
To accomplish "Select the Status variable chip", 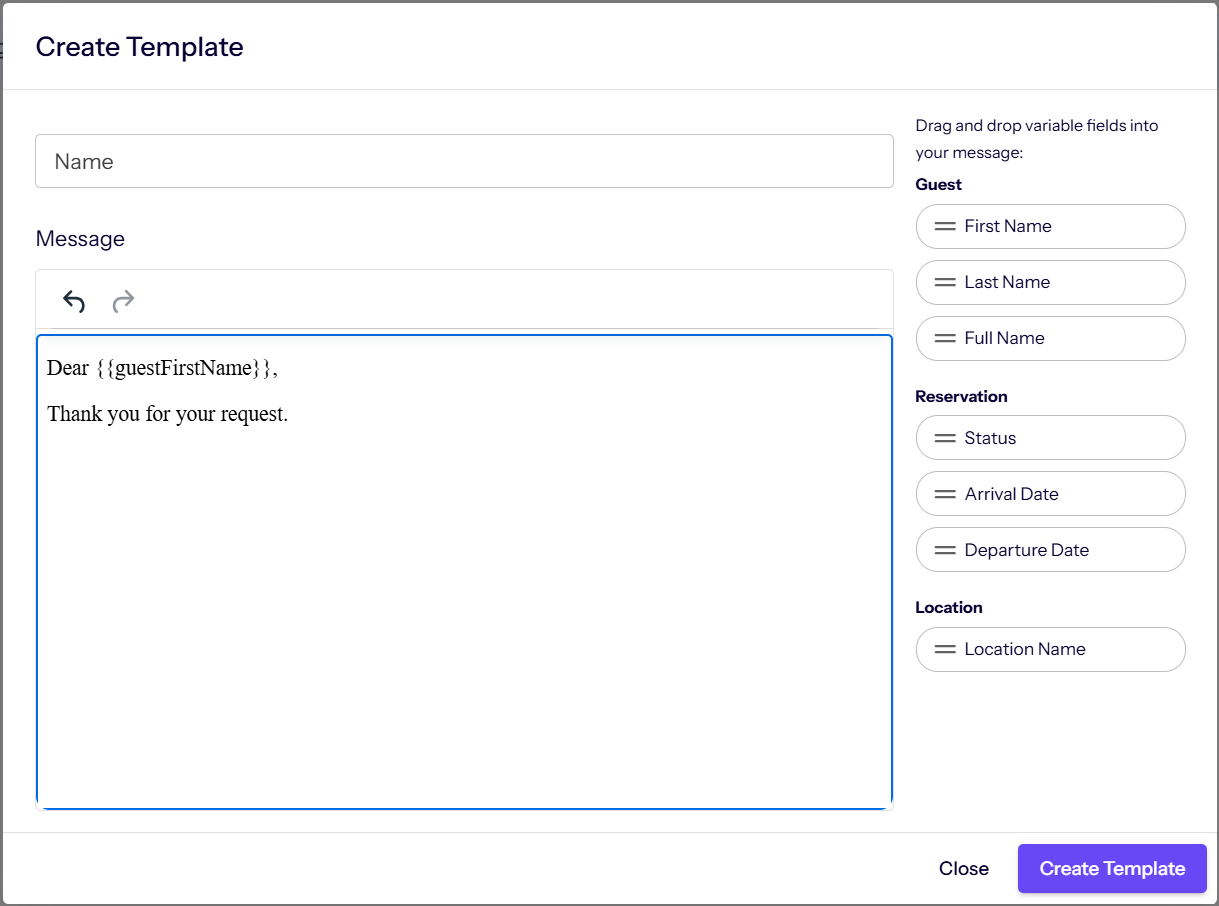I will [1050, 438].
